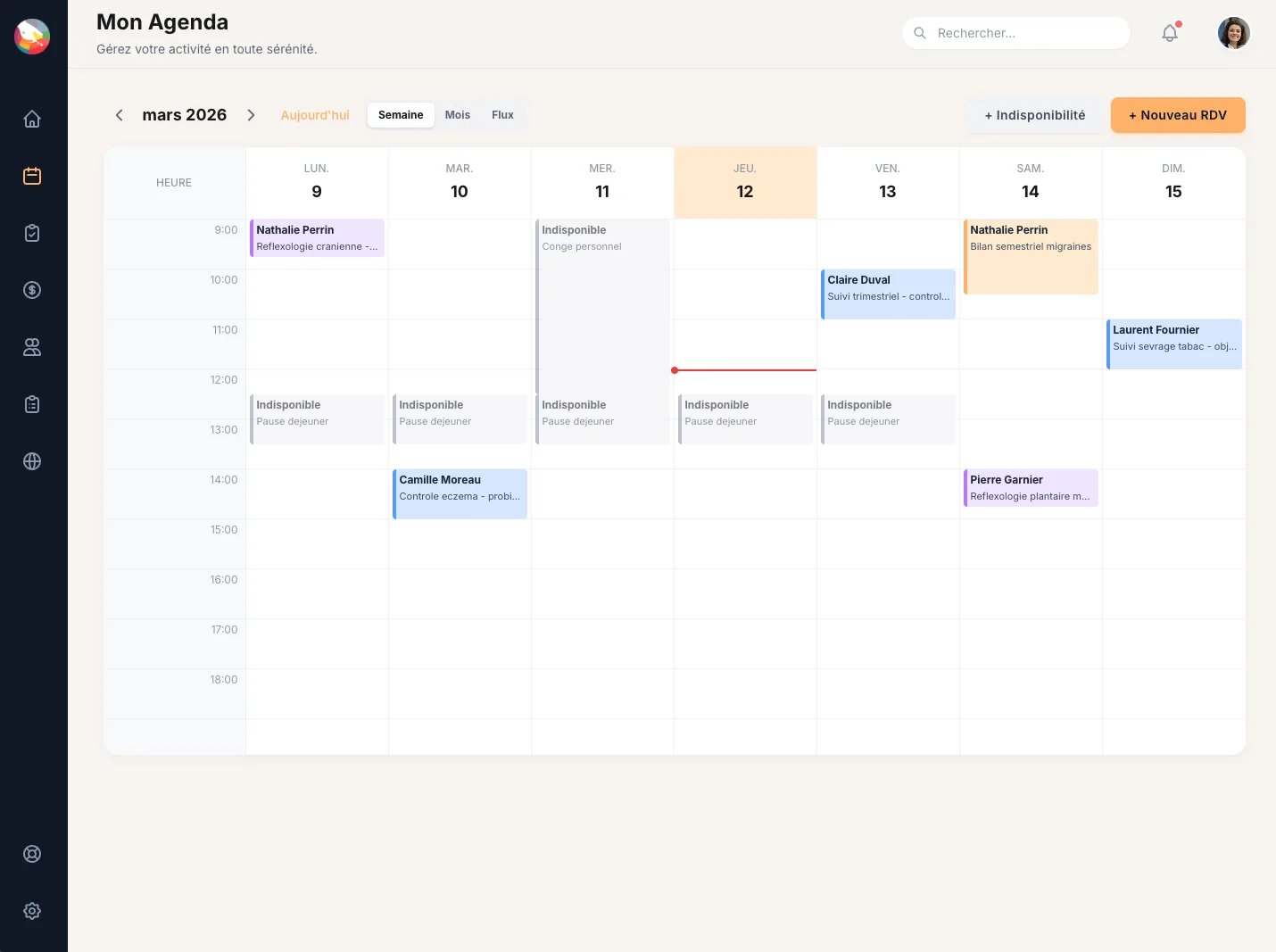
Task: Go to previous week with left chevron
Action: pyautogui.click(x=119, y=115)
